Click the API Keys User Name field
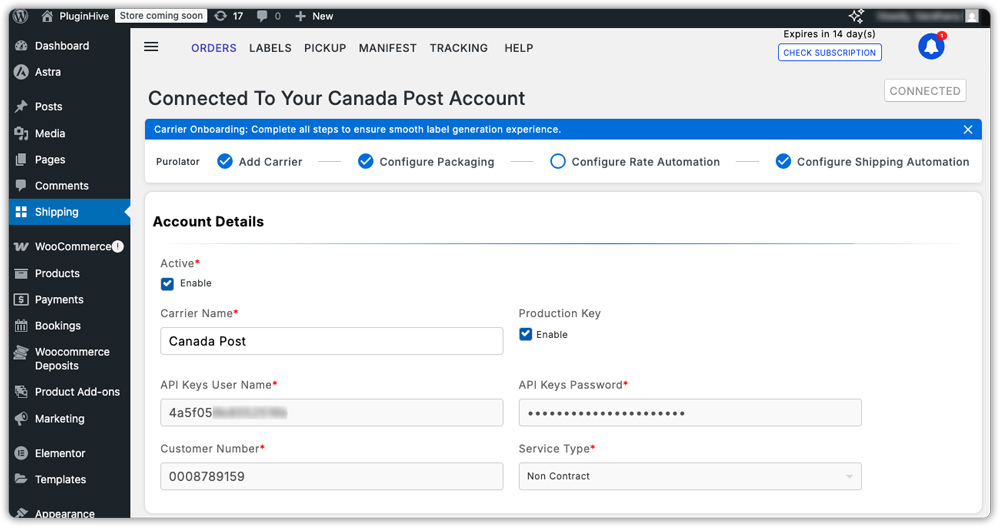Screen dimensions: 1000x529 pos(332,413)
